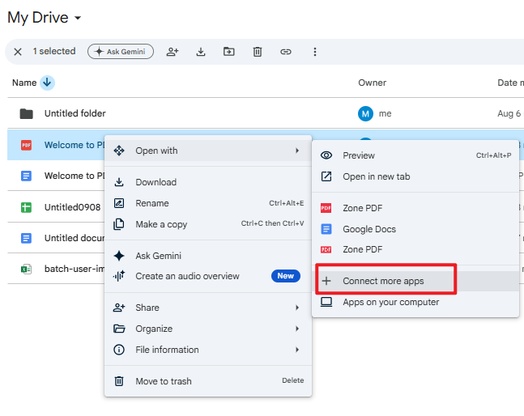
Task: Click the Docs icon of Untitled document
Action: click(x=26, y=238)
